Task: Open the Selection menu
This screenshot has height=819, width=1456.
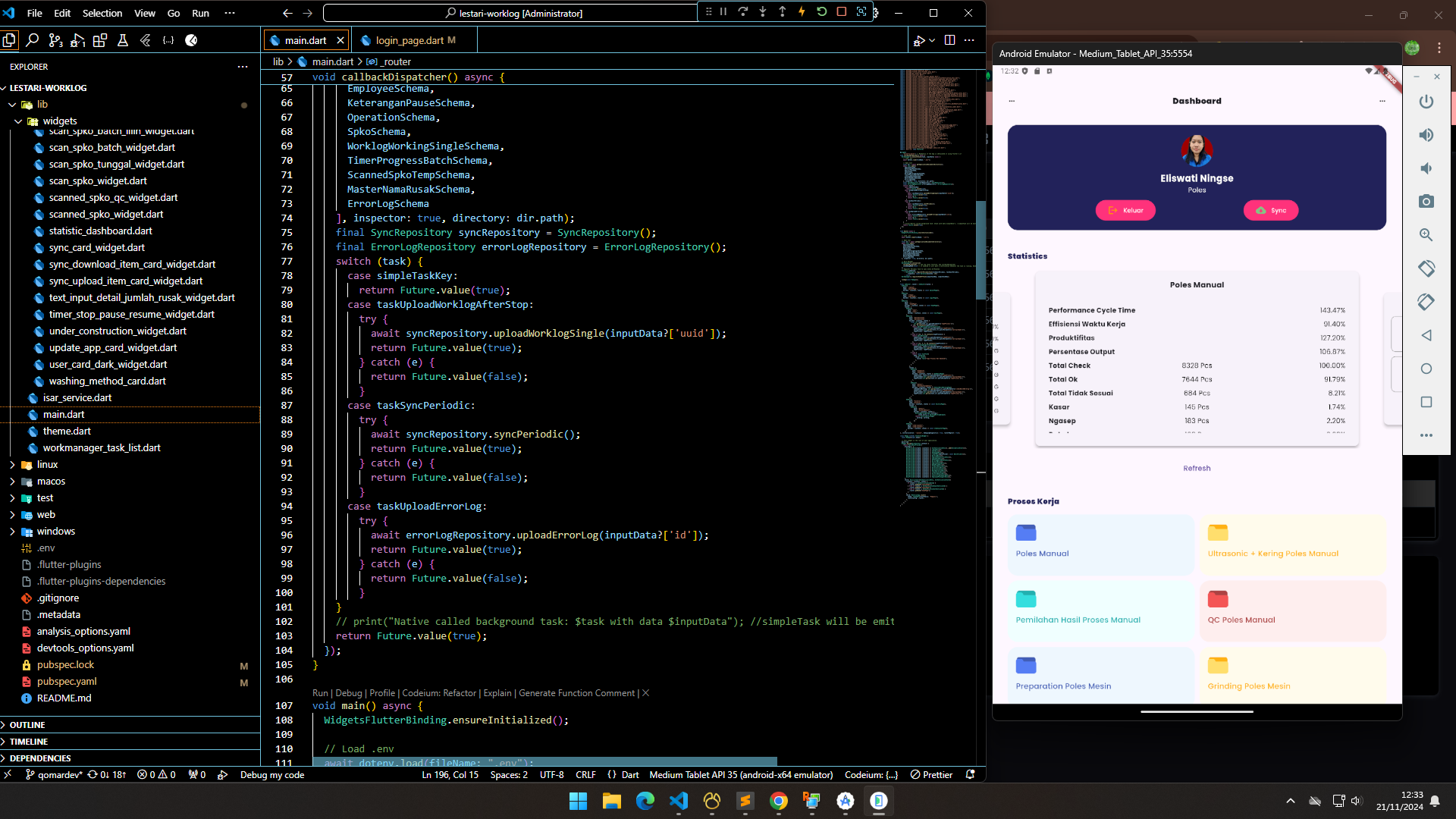Action: point(102,13)
